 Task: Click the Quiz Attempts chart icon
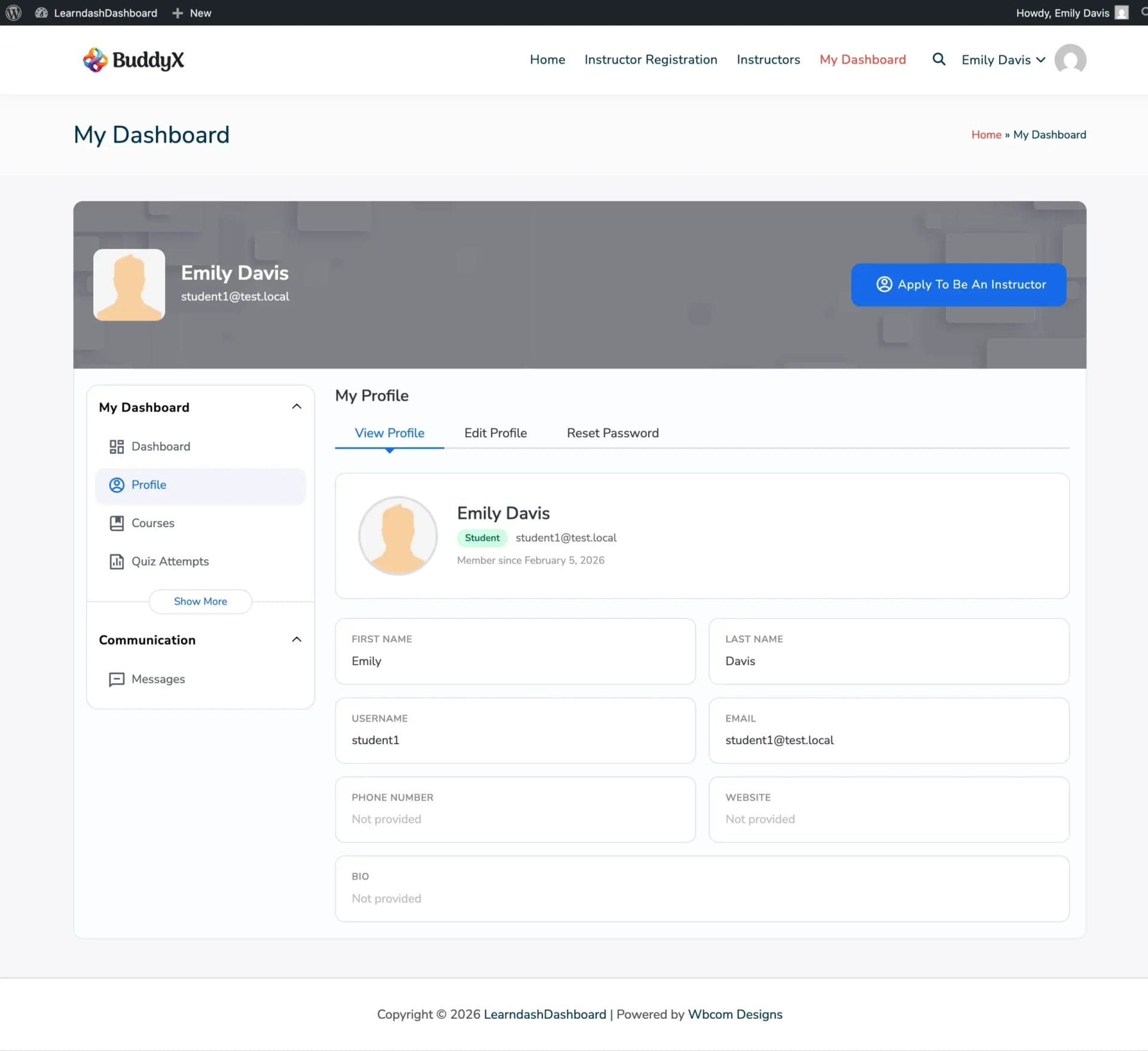pos(117,562)
